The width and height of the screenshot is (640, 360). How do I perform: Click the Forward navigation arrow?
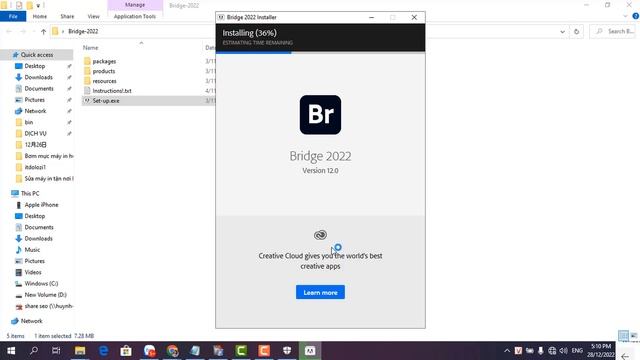click(23, 31)
